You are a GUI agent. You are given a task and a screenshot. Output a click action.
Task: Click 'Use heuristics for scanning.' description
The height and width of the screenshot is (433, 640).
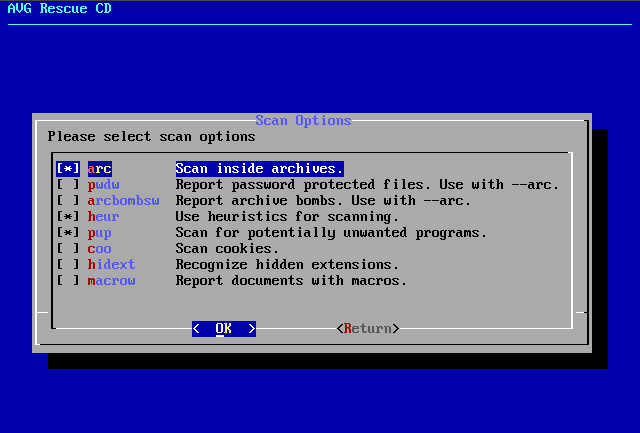click(x=287, y=216)
